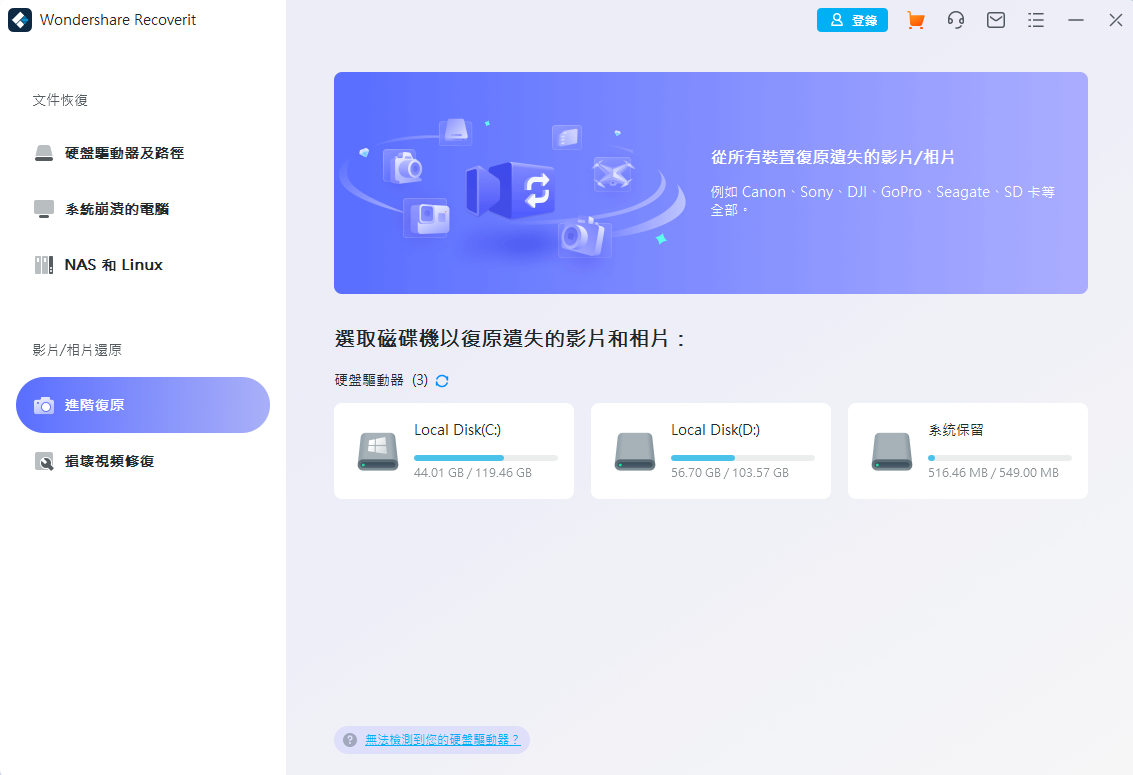Click the Windows drive icon for Local Disk(C:)
This screenshot has height=775, width=1133.
click(x=378, y=451)
